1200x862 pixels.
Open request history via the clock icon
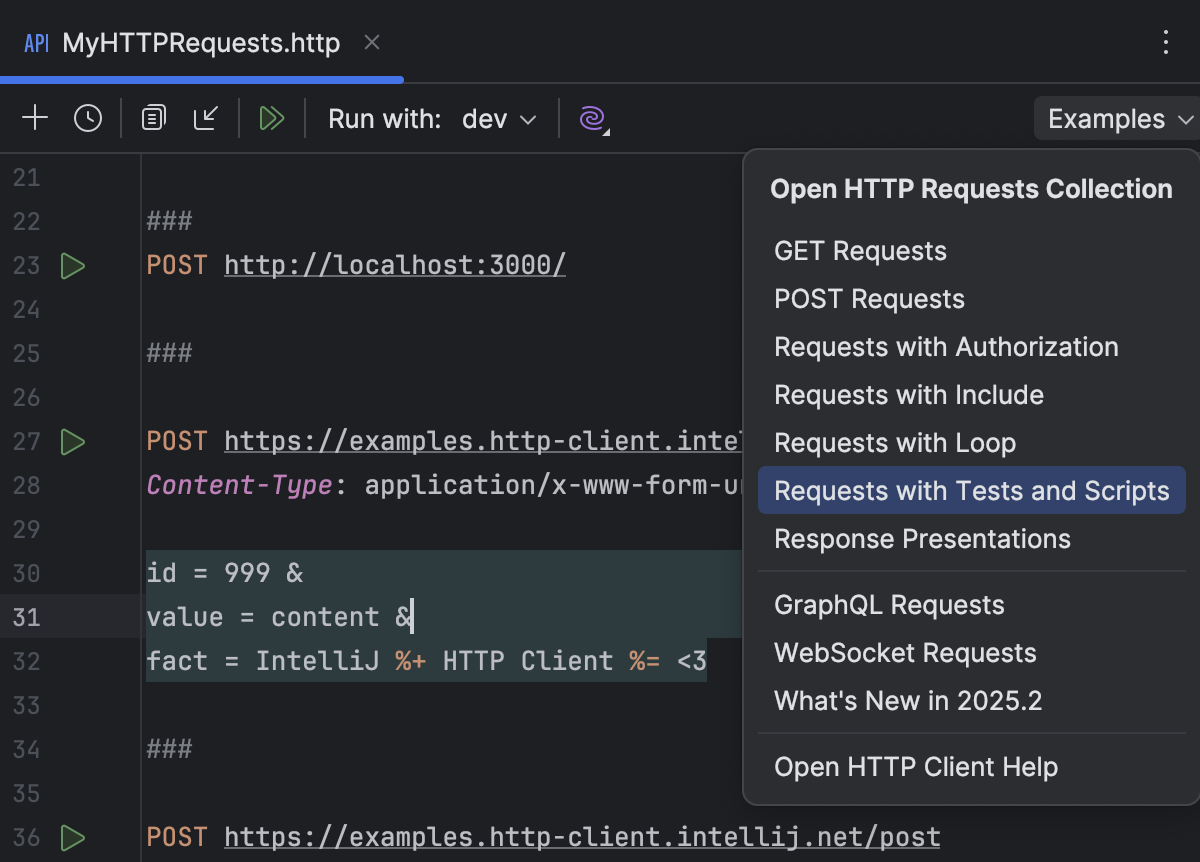pyautogui.click(x=88, y=117)
